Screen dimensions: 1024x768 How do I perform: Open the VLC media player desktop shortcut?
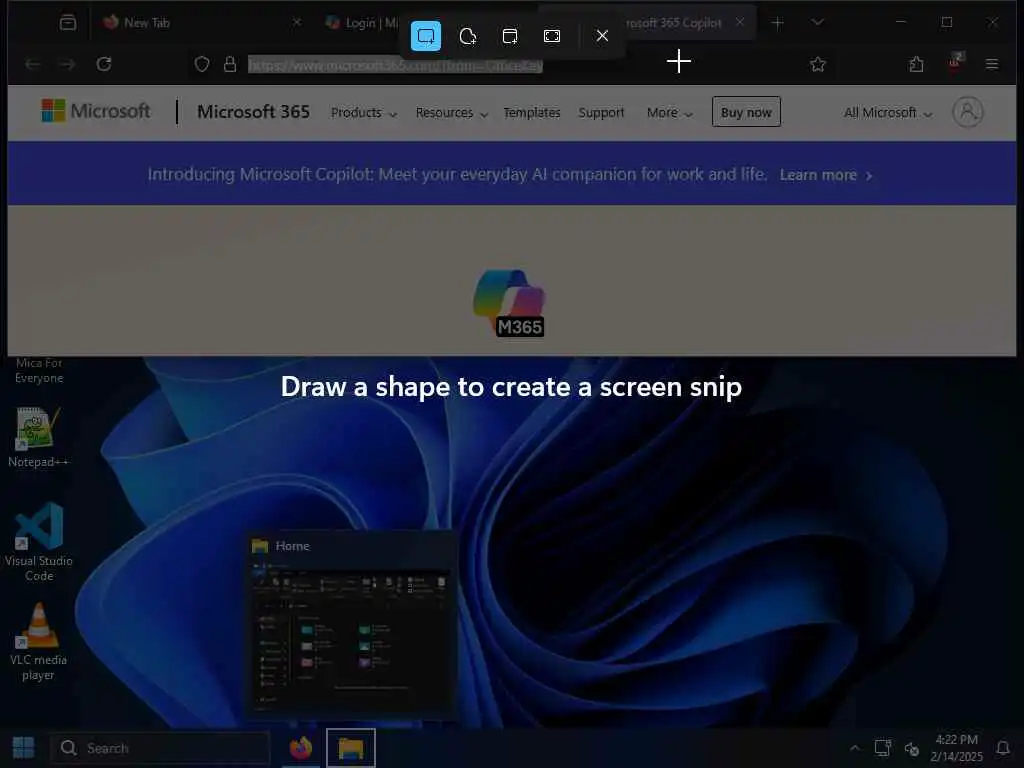point(39,642)
